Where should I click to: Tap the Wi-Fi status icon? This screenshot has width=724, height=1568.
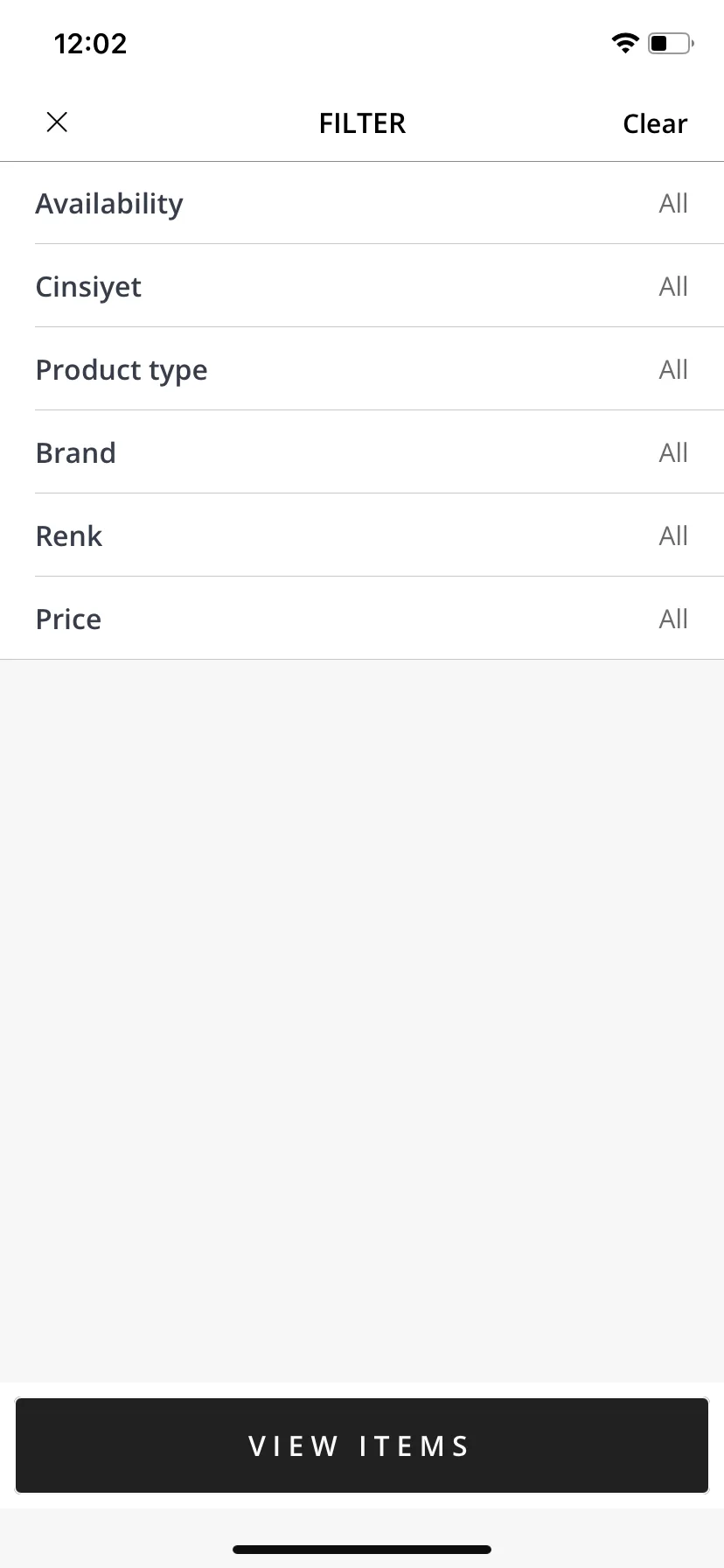625,43
